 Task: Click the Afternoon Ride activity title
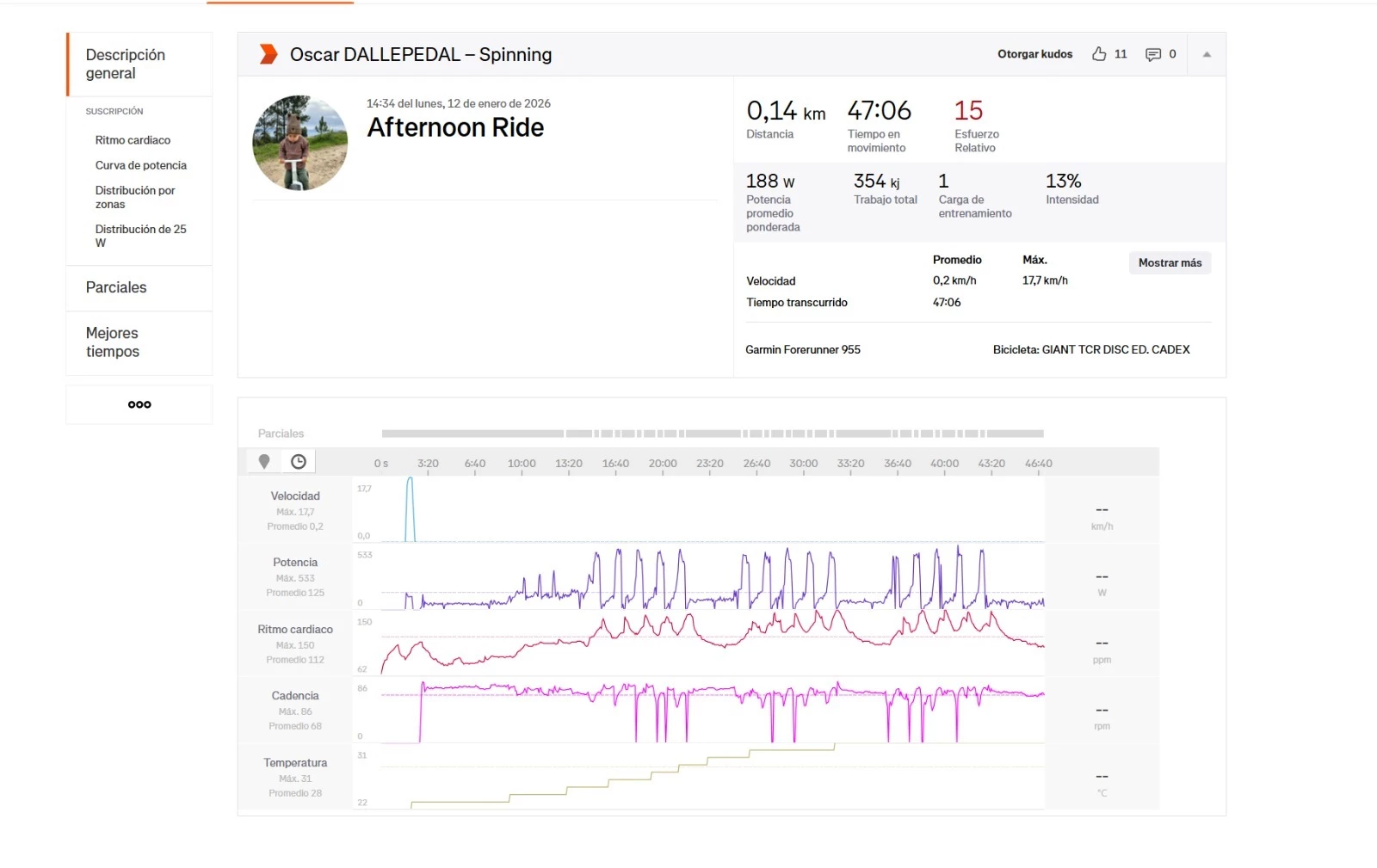click(455, 127)
